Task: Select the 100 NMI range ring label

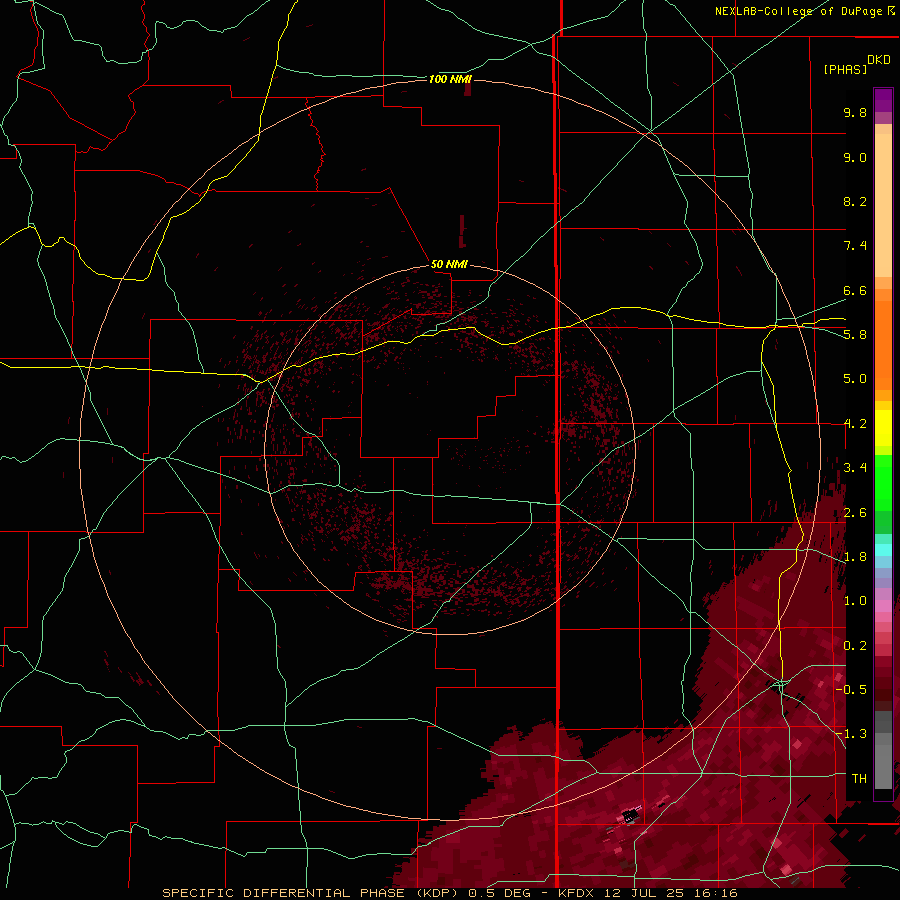Action: [450, 79]
